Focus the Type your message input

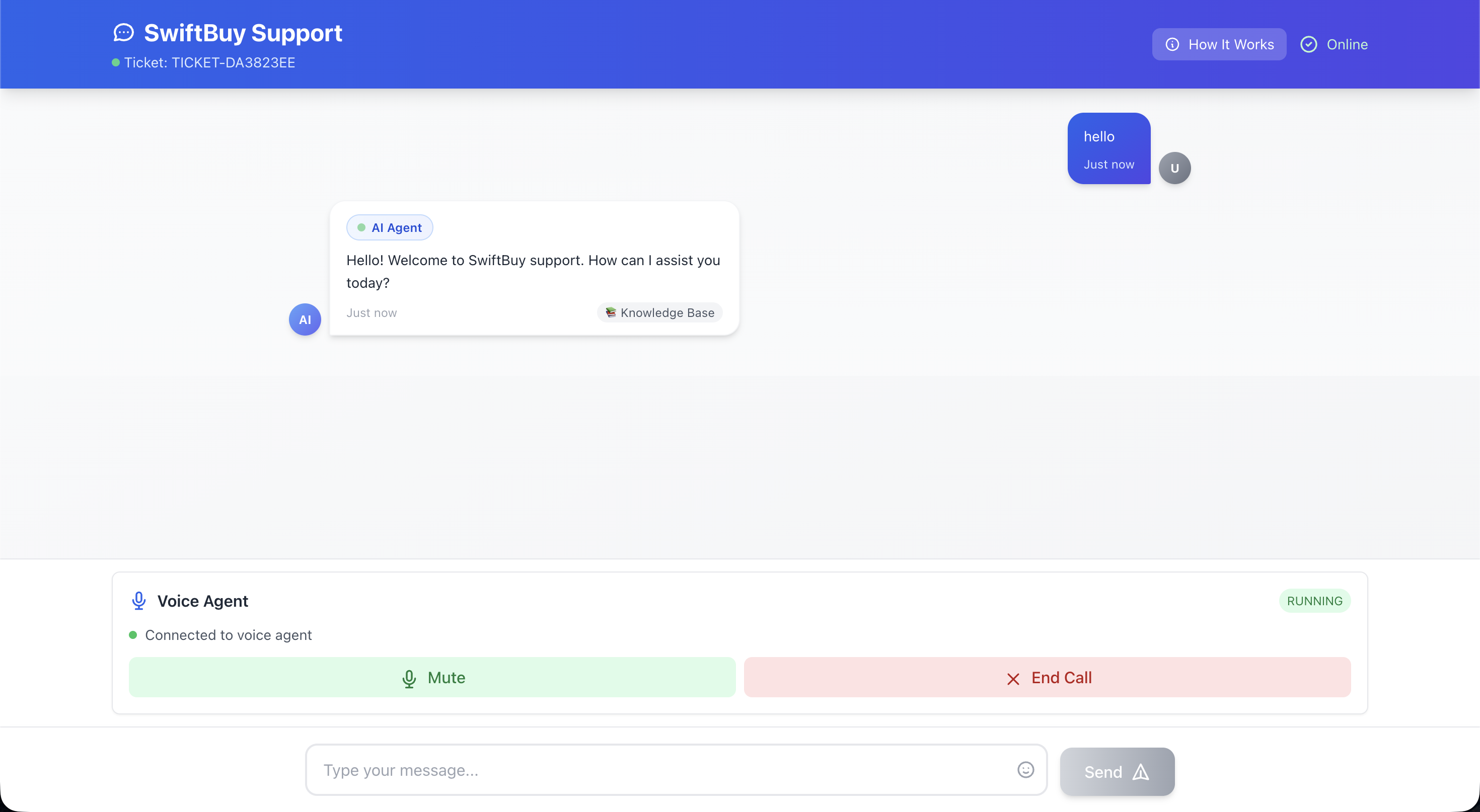pyautogui.click(x=676, y=770)
